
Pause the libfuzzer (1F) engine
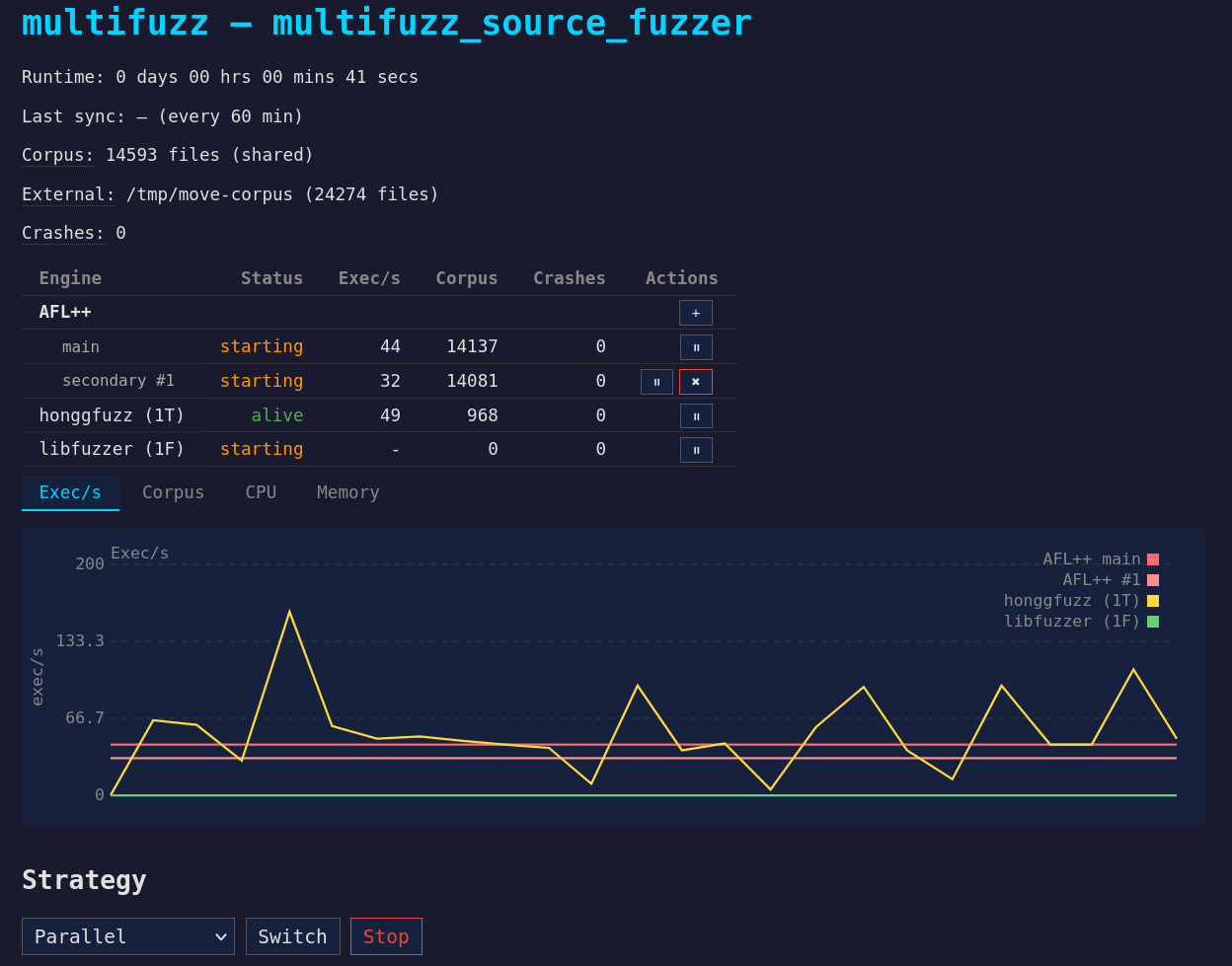[696, 449]
